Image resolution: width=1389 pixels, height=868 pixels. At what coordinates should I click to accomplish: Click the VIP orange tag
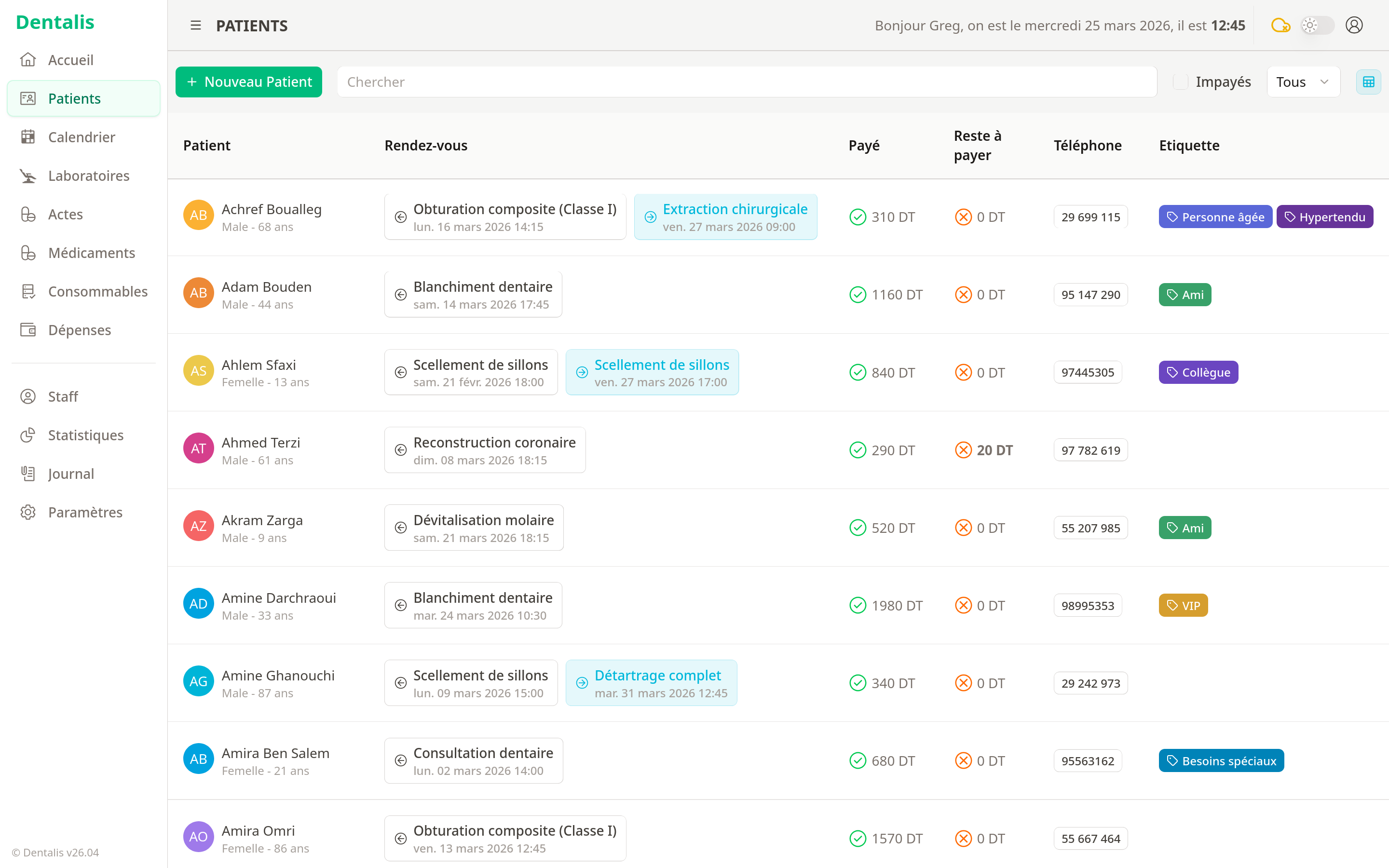(1183, 605)
